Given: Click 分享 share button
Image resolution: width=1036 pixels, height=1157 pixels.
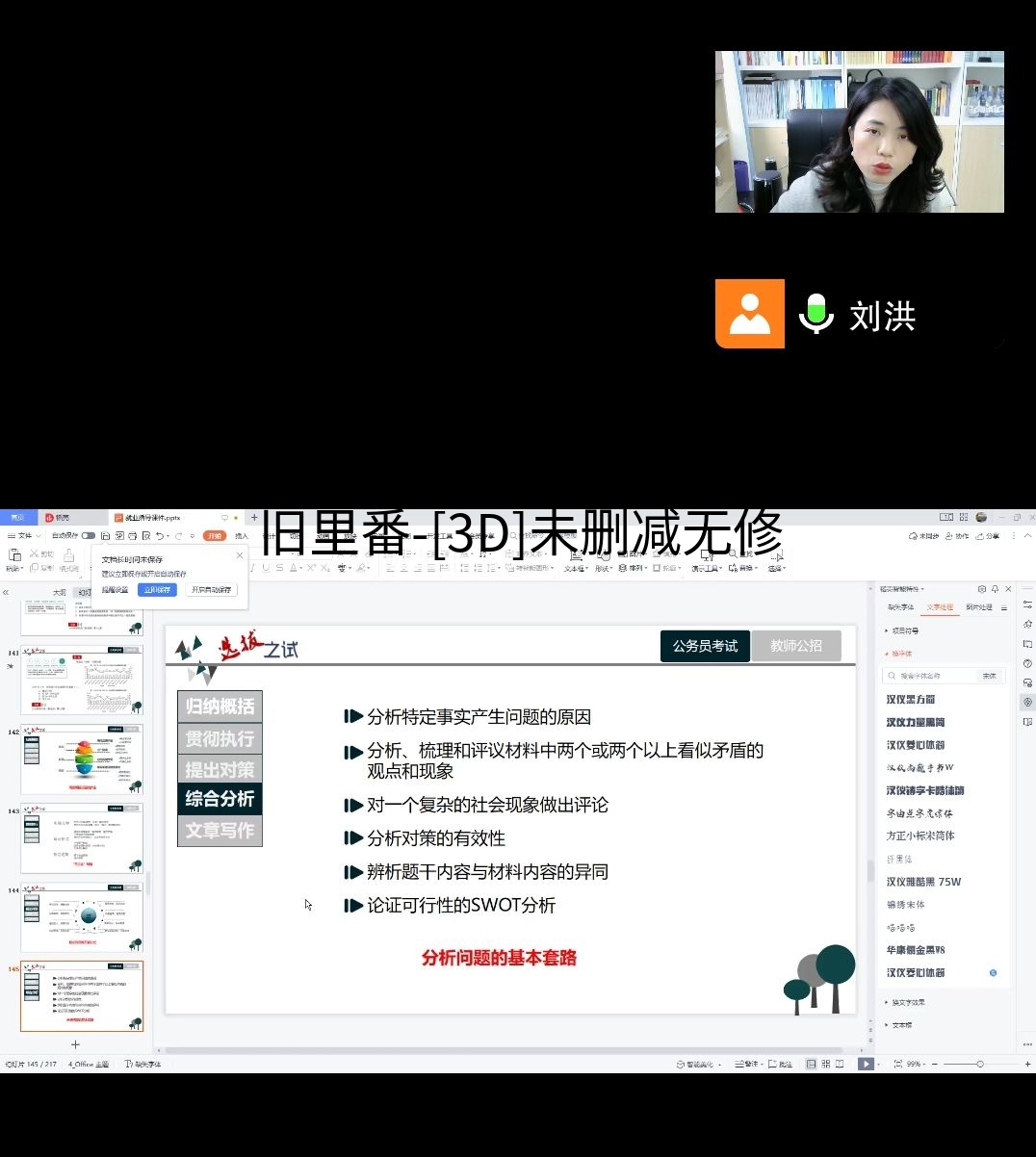Looking at the screenshot, I should (987, 536).
